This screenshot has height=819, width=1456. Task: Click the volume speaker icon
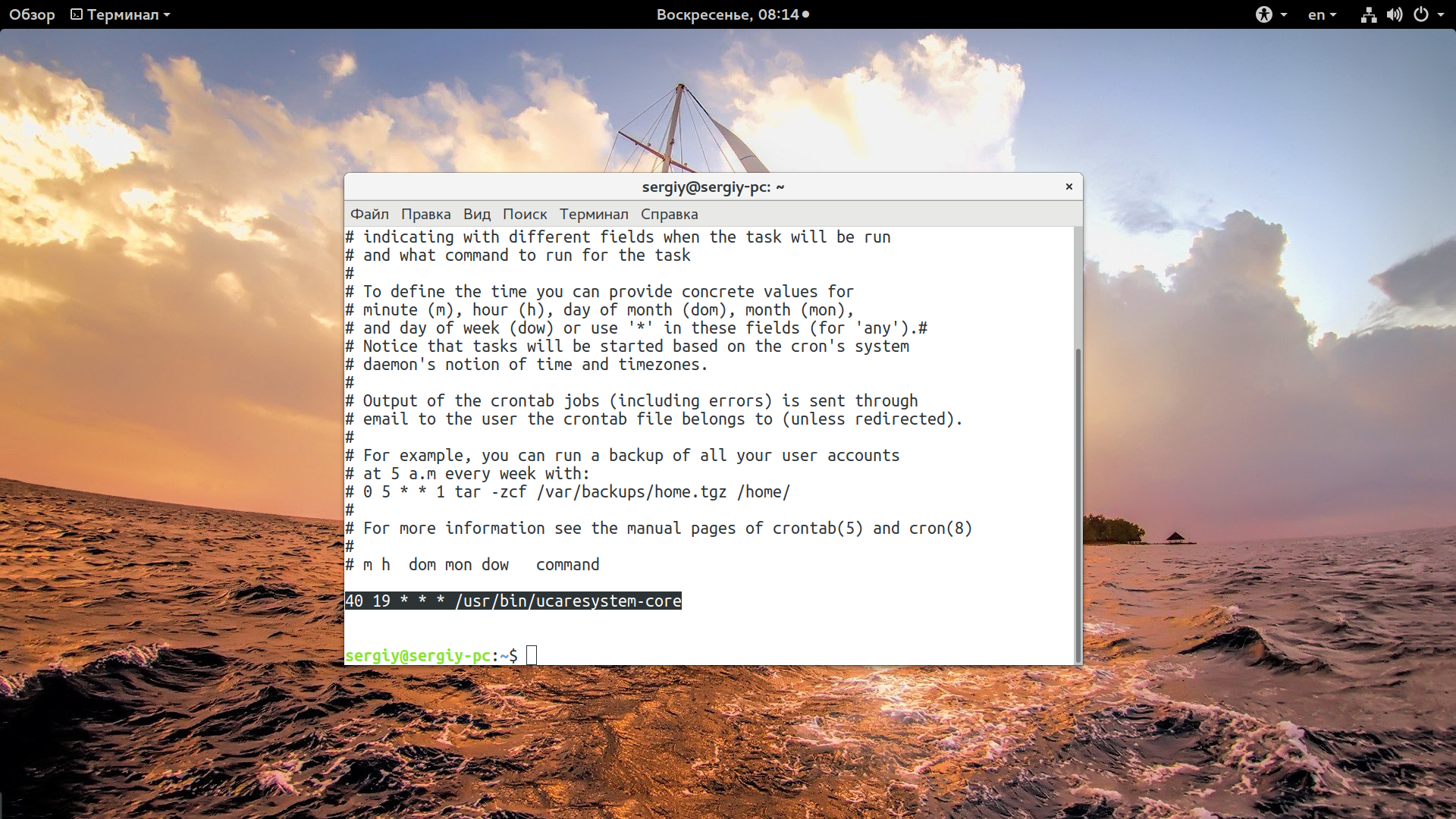point(1394,14)
